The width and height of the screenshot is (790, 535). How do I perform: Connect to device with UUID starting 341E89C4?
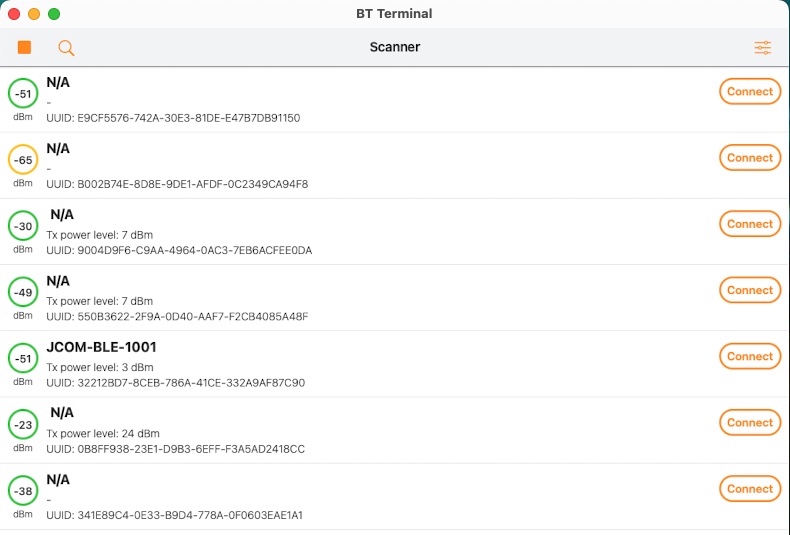(x=749, y=488)
